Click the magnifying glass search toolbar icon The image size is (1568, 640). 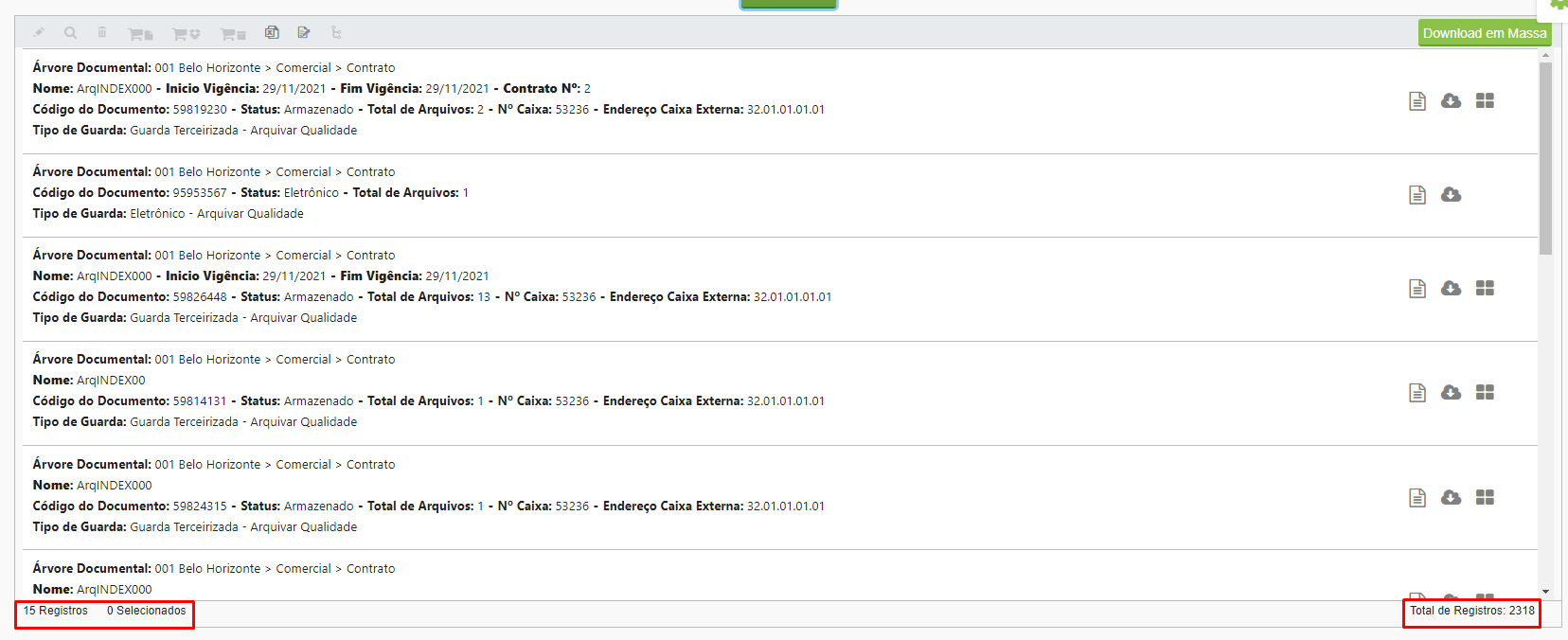click(70, 32)
